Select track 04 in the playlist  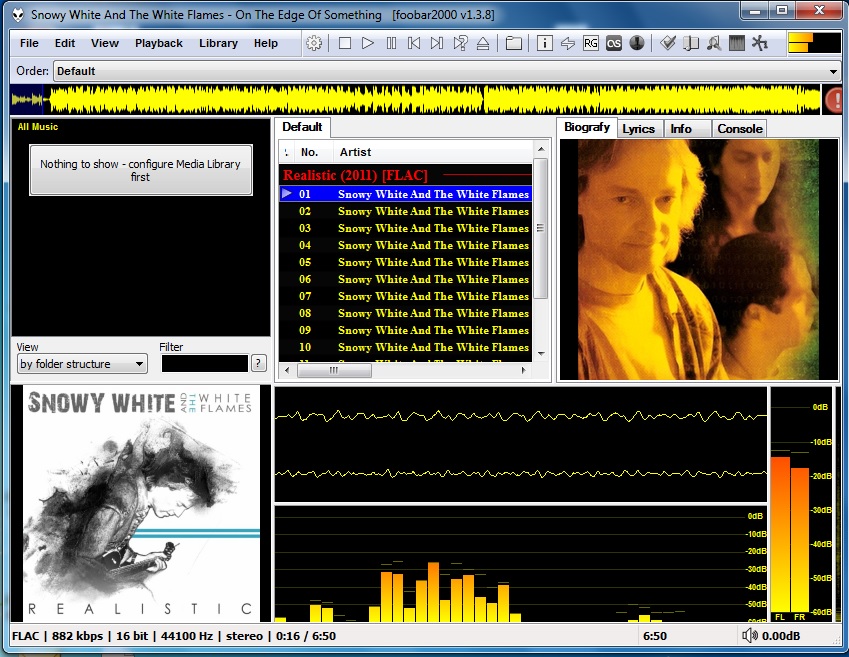coord(406,245)
